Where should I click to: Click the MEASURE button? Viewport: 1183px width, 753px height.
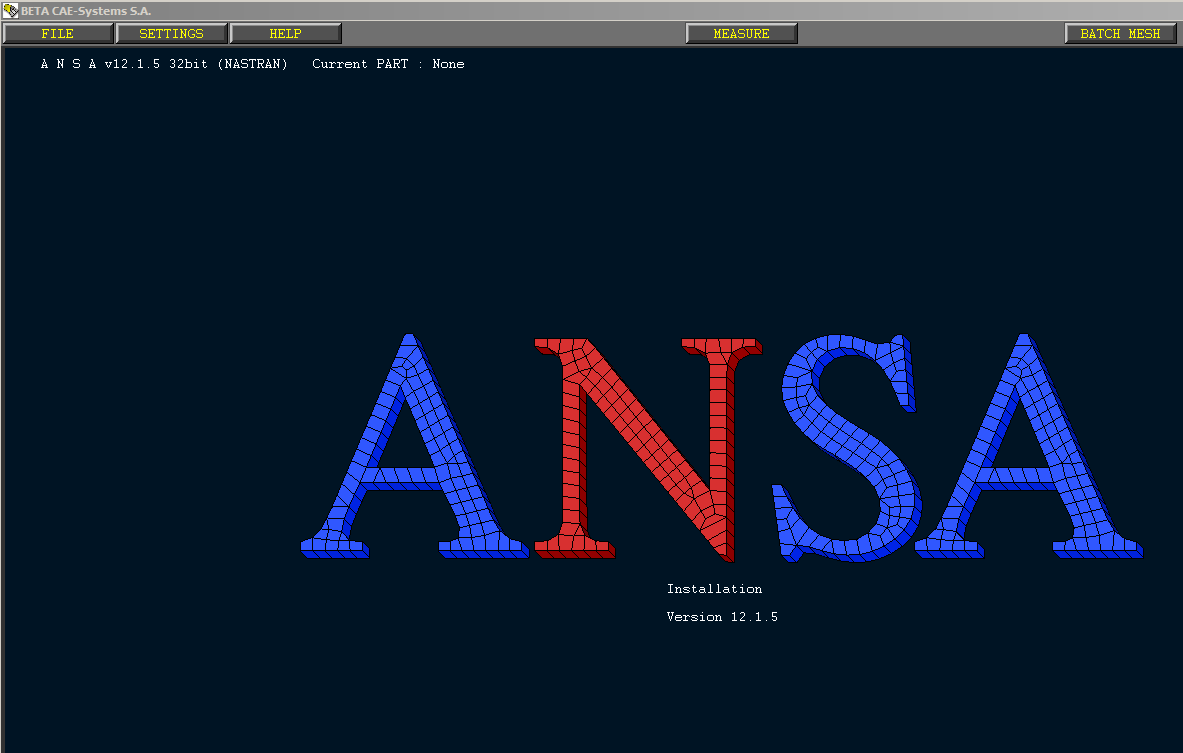(741, 33)
